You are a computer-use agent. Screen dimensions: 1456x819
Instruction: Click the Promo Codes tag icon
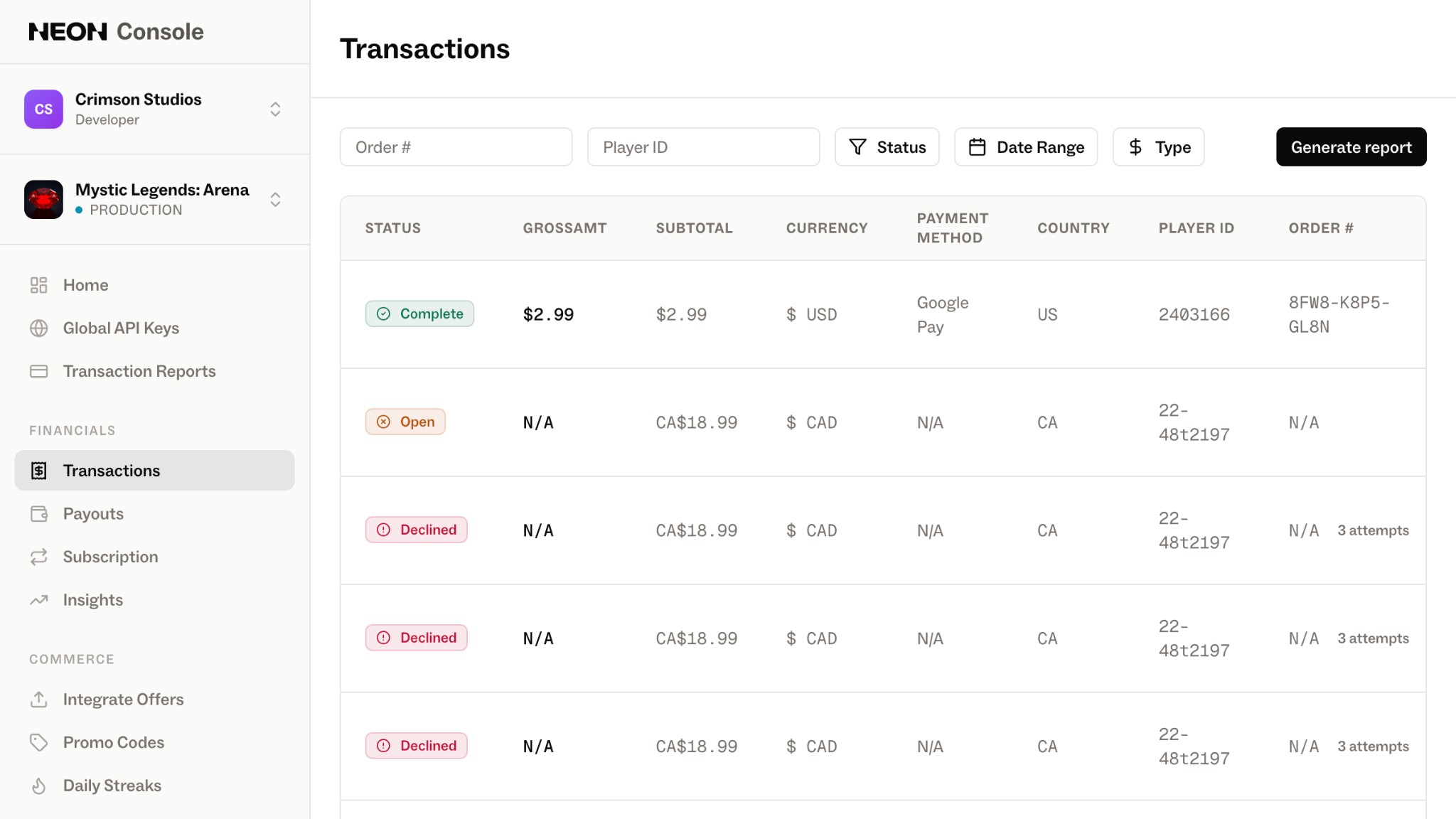click(x=39, y=742)
